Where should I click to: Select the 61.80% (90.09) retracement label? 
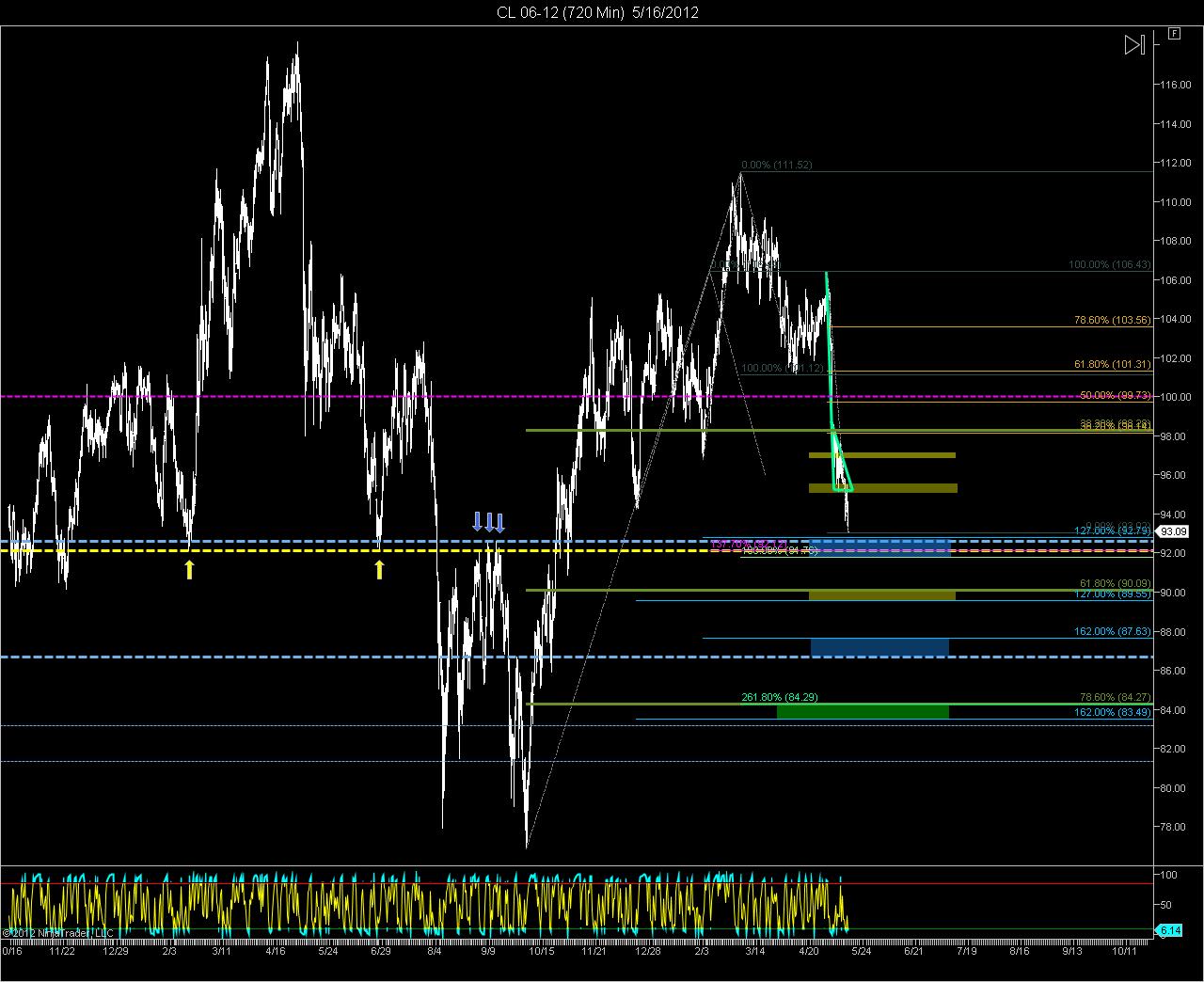pos(1116,584)
